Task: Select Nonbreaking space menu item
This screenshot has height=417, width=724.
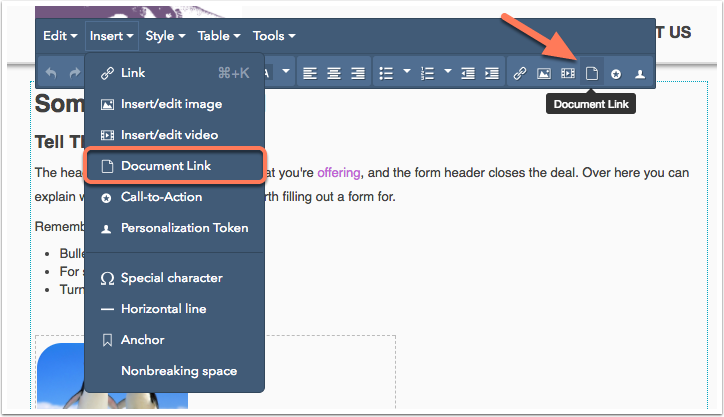Action: coord(175,371)
